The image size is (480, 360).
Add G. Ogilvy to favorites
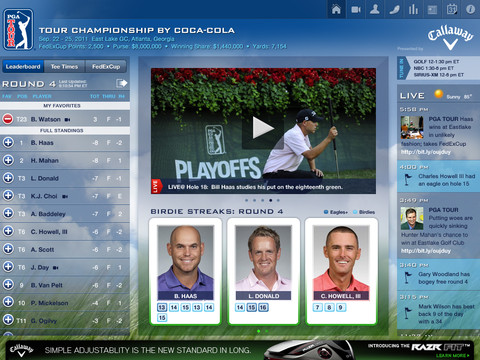[x=8, y=319]
